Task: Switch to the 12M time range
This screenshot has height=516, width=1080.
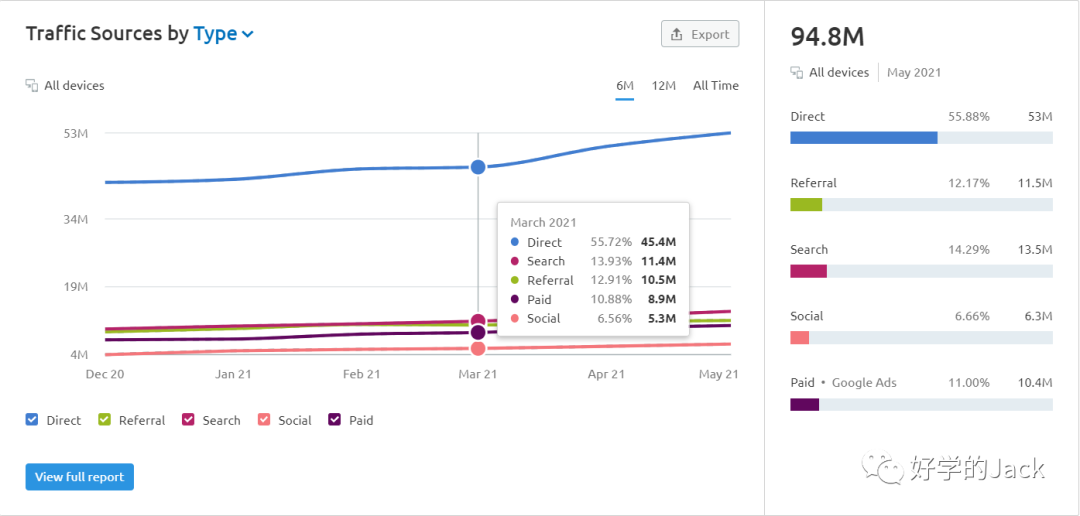Action: (663, 85)
